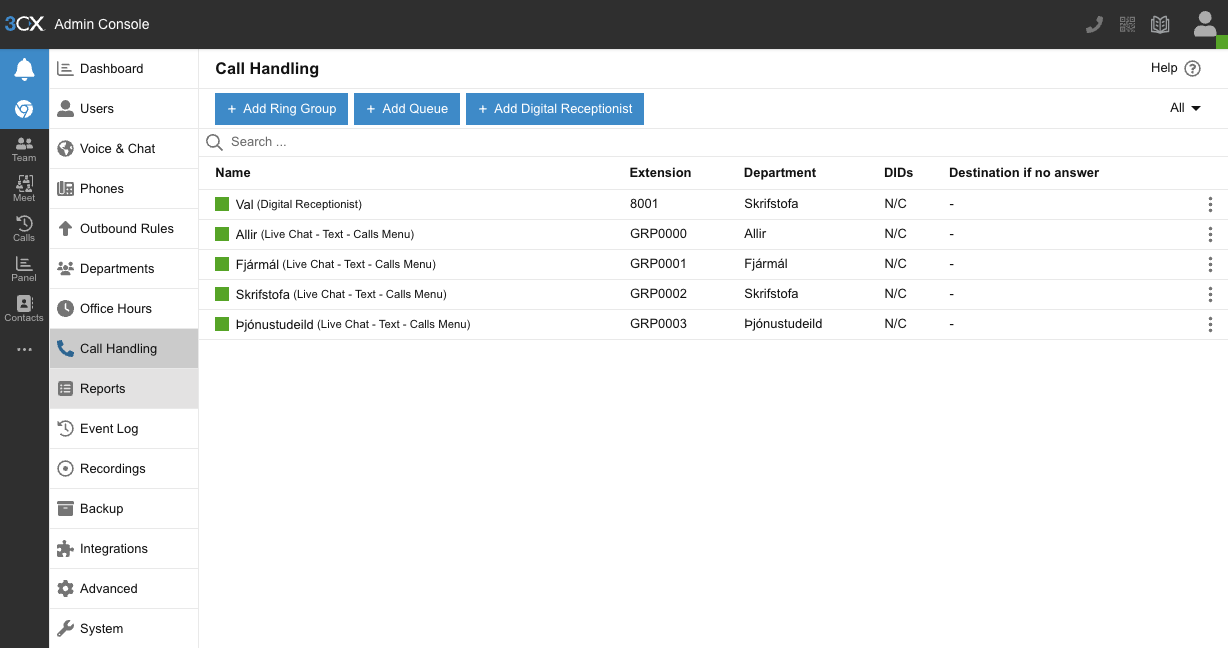Open the three-dot menu for the GRP0002 row
1228x648 pixels.
tap(1210, 294)
